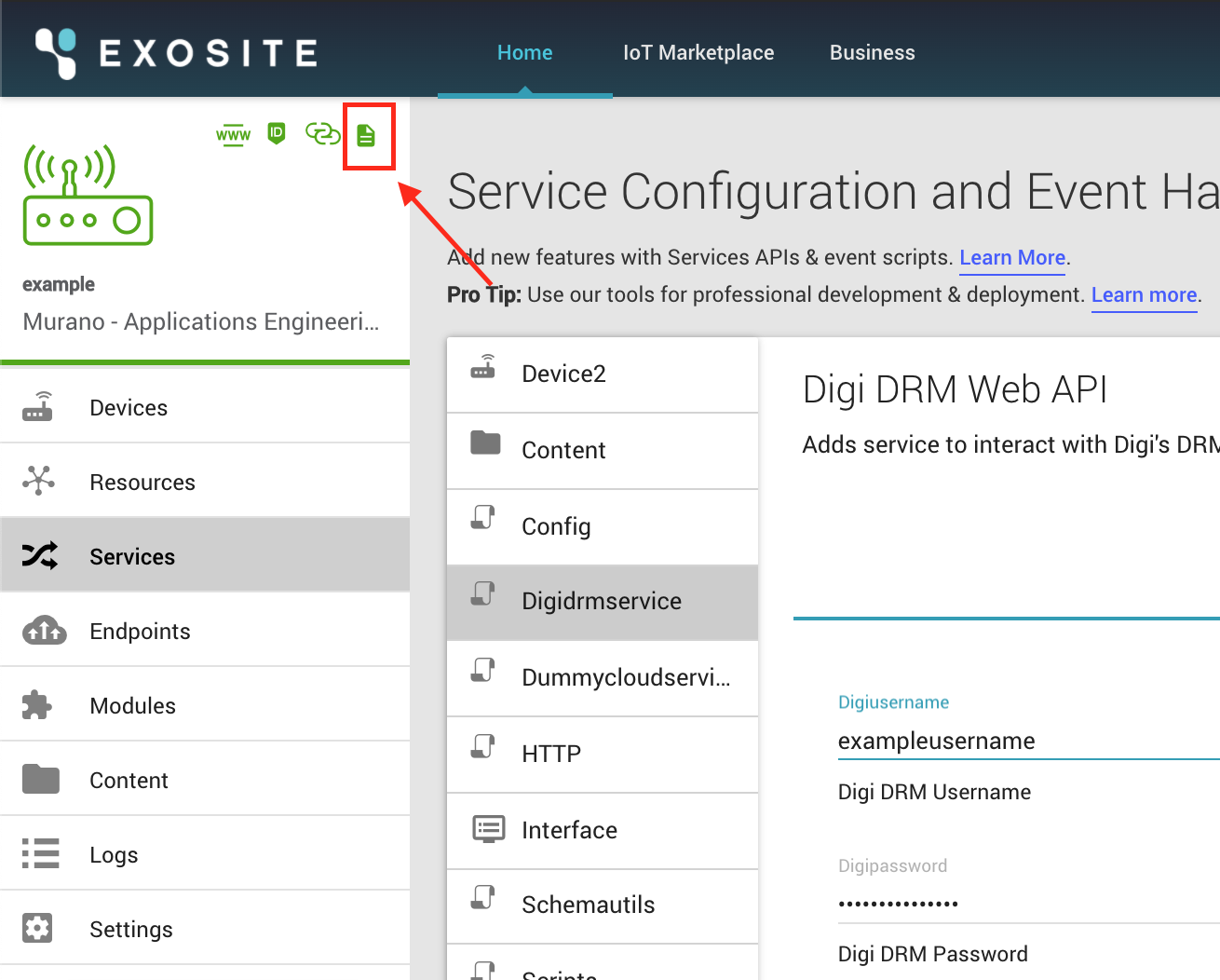Viewport: 1220px width, 980px height.
Task: Open the Business tab
Action: (x=872, y=52)
